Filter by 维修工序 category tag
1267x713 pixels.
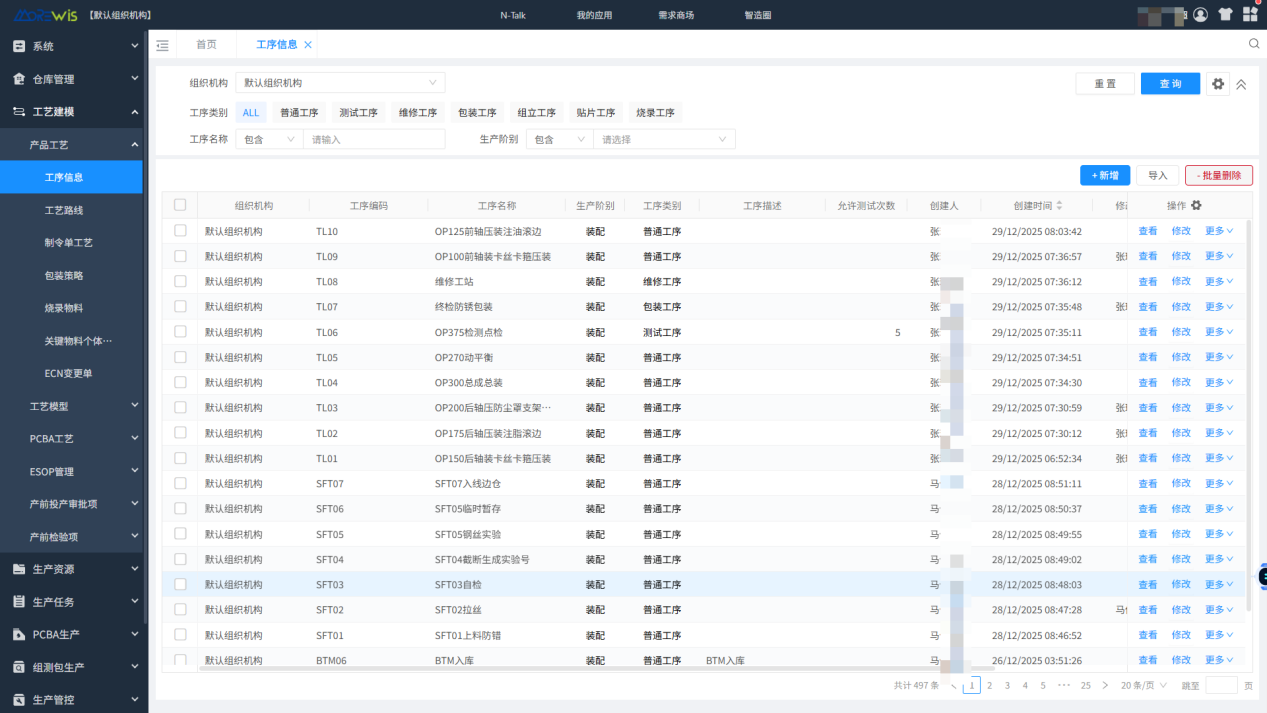[417, 113]
